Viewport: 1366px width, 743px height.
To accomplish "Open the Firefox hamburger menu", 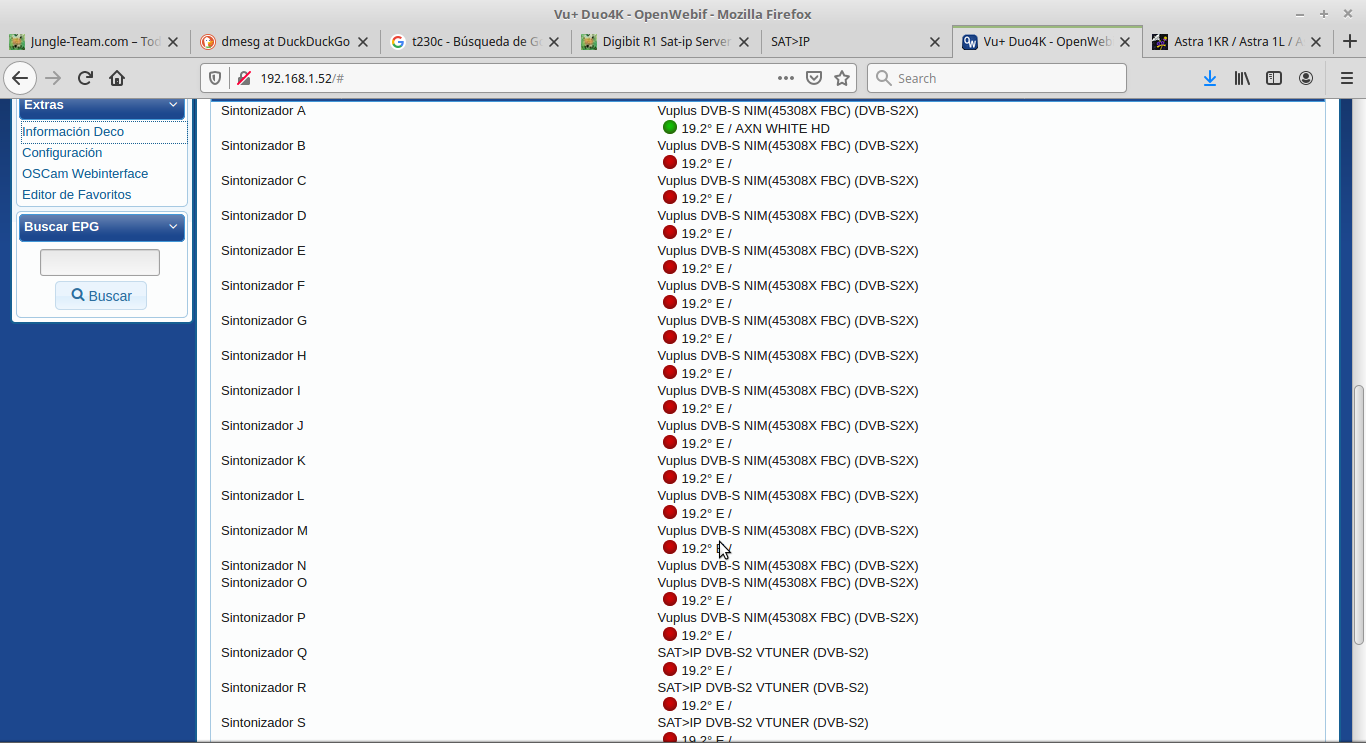I will [x=1346, y=78].
